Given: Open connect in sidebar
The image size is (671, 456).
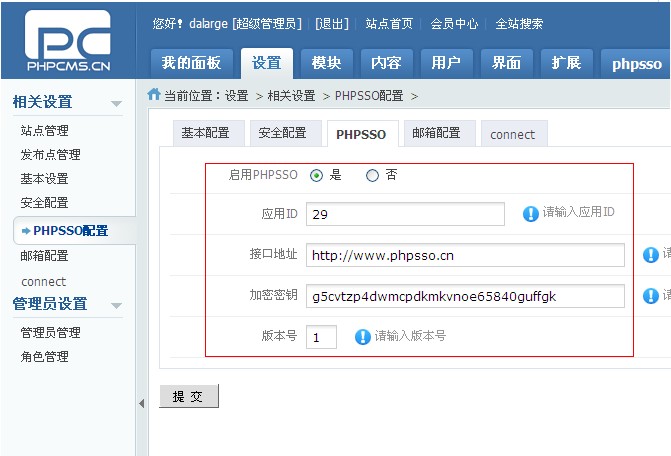Looking at the screenshot, I should 44,282.
